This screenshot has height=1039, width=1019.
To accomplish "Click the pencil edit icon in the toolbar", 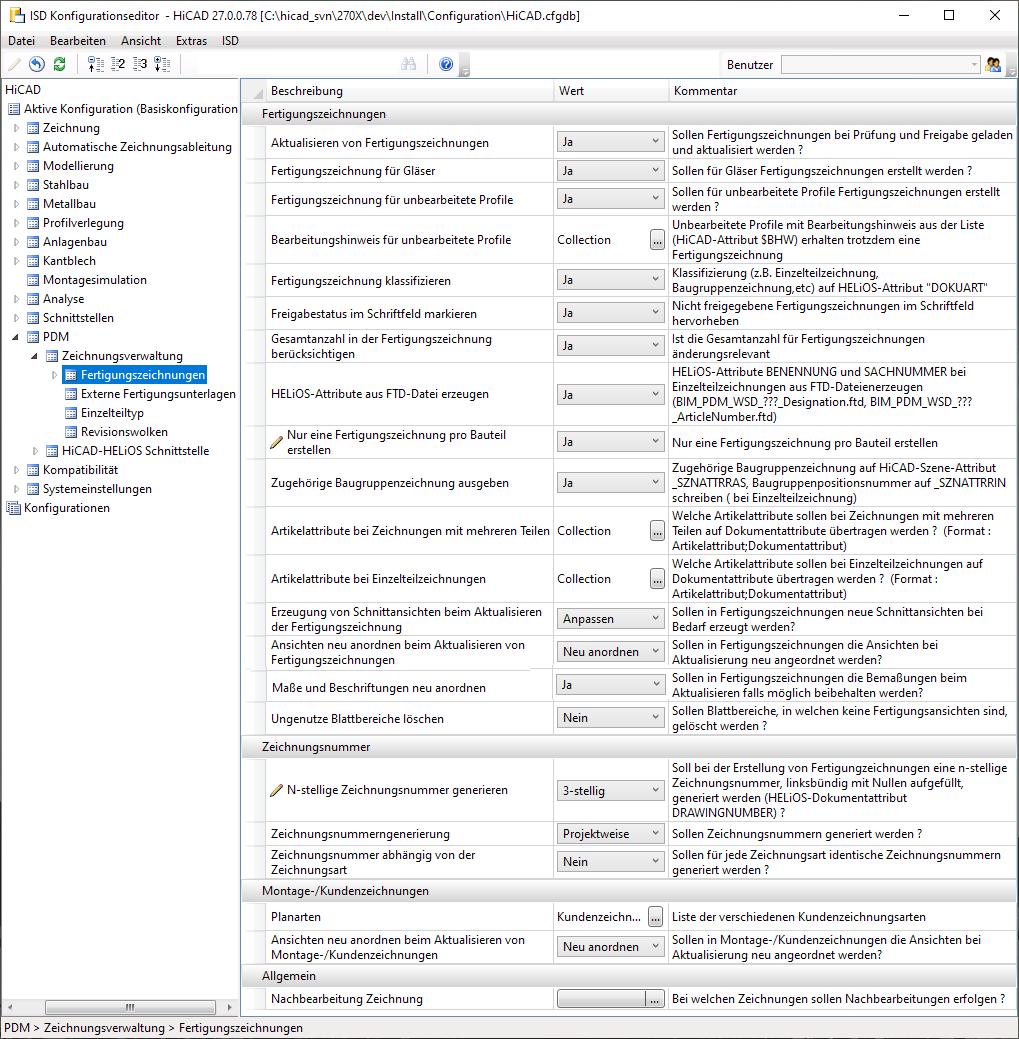I will coord(15,64).
